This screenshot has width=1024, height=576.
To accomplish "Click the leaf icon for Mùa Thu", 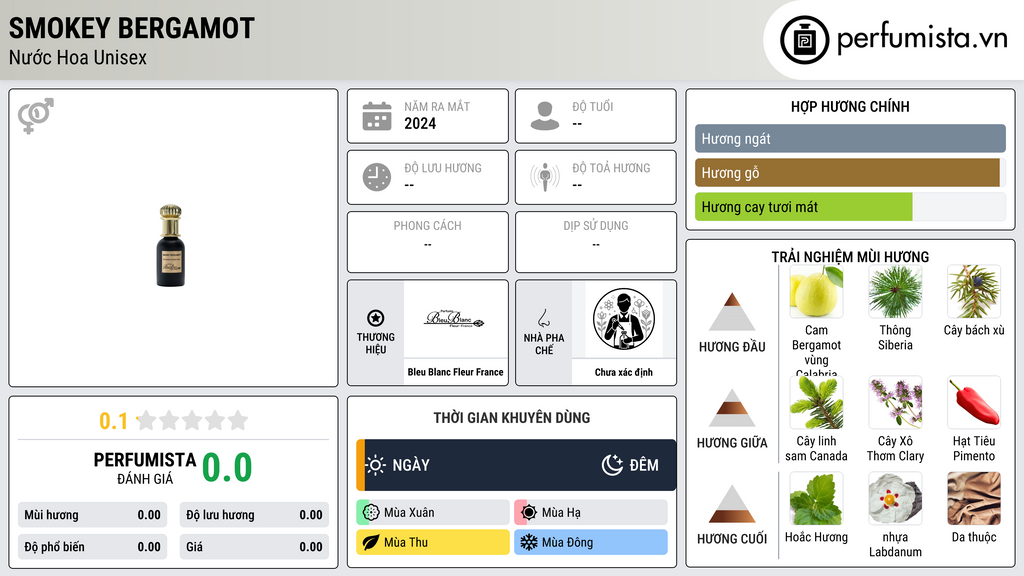I will (371, 542).
